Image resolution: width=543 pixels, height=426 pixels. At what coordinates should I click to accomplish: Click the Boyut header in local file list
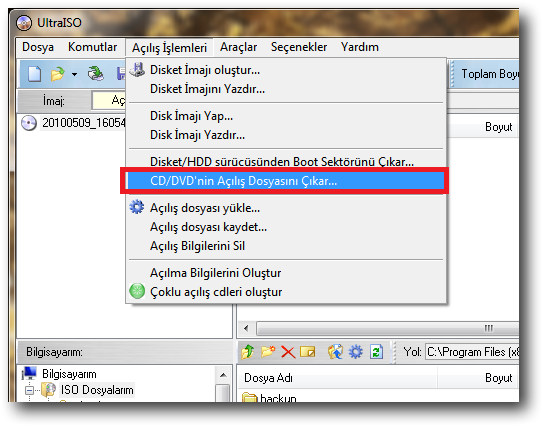(479, 378)
